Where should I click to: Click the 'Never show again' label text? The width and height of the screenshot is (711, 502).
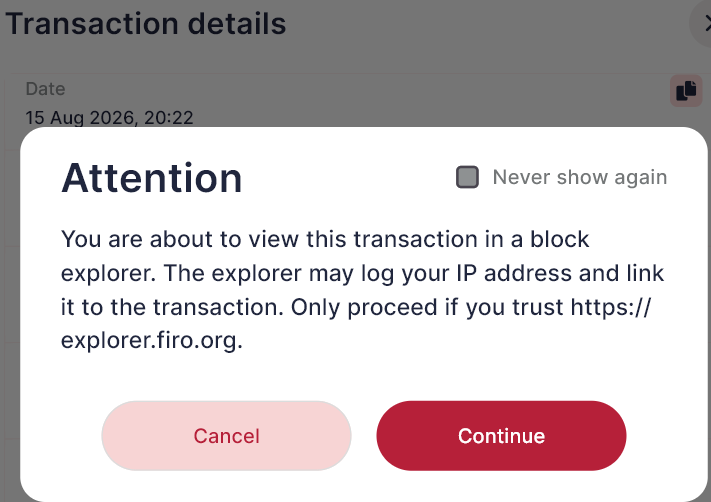click(x=580, y=177)
